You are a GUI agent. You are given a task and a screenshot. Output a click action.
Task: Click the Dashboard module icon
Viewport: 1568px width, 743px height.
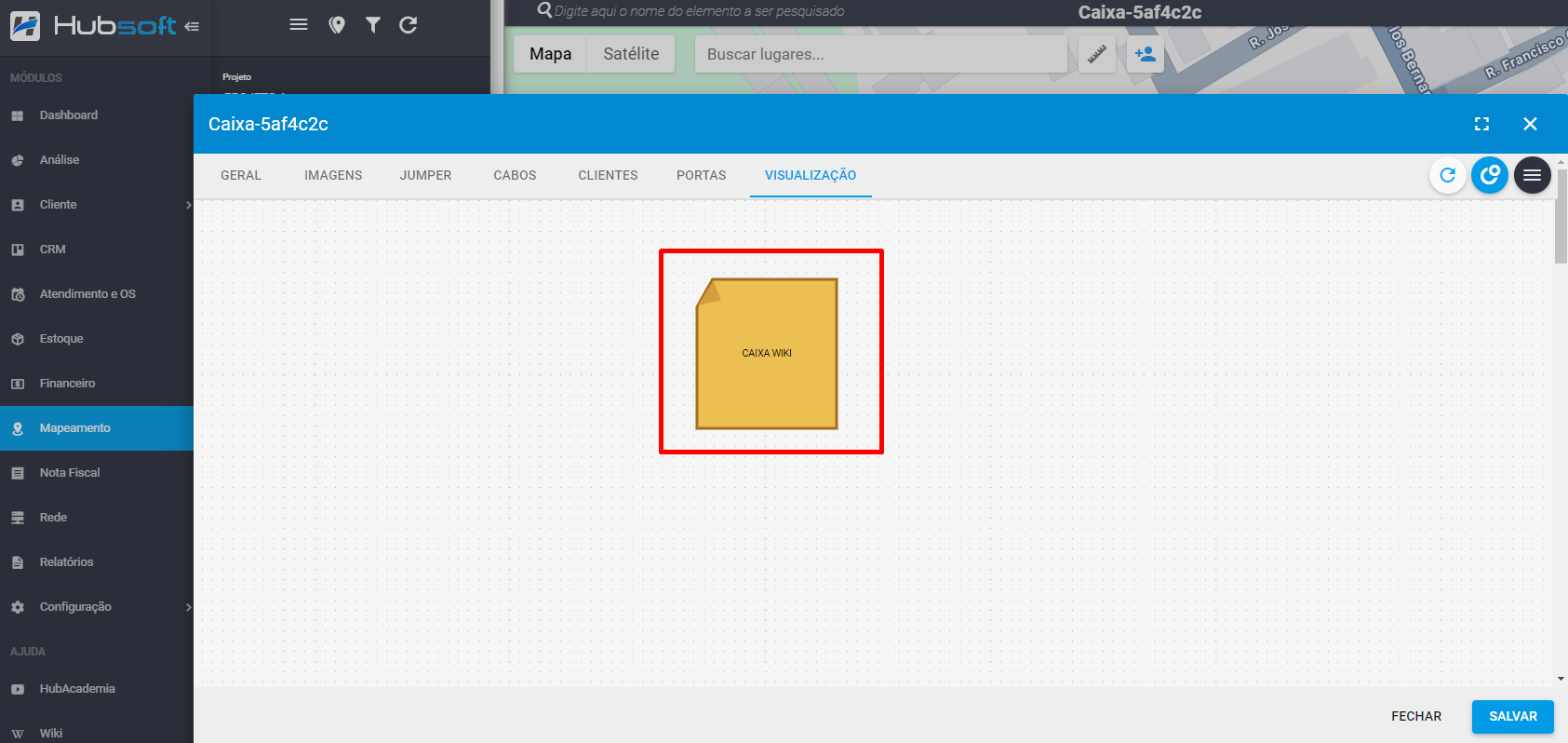tap(18, 115)
